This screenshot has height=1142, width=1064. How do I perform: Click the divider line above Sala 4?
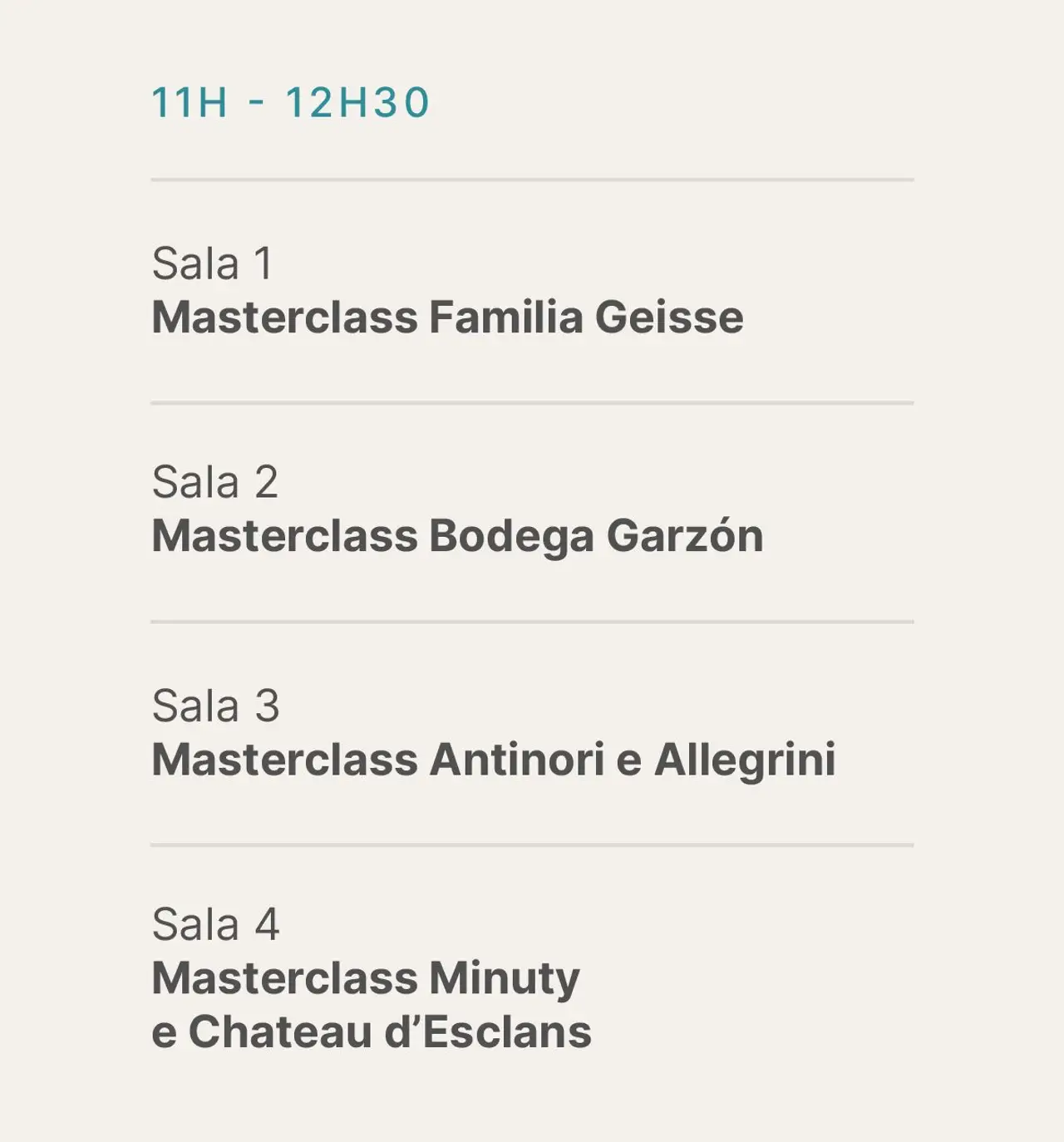532,845
